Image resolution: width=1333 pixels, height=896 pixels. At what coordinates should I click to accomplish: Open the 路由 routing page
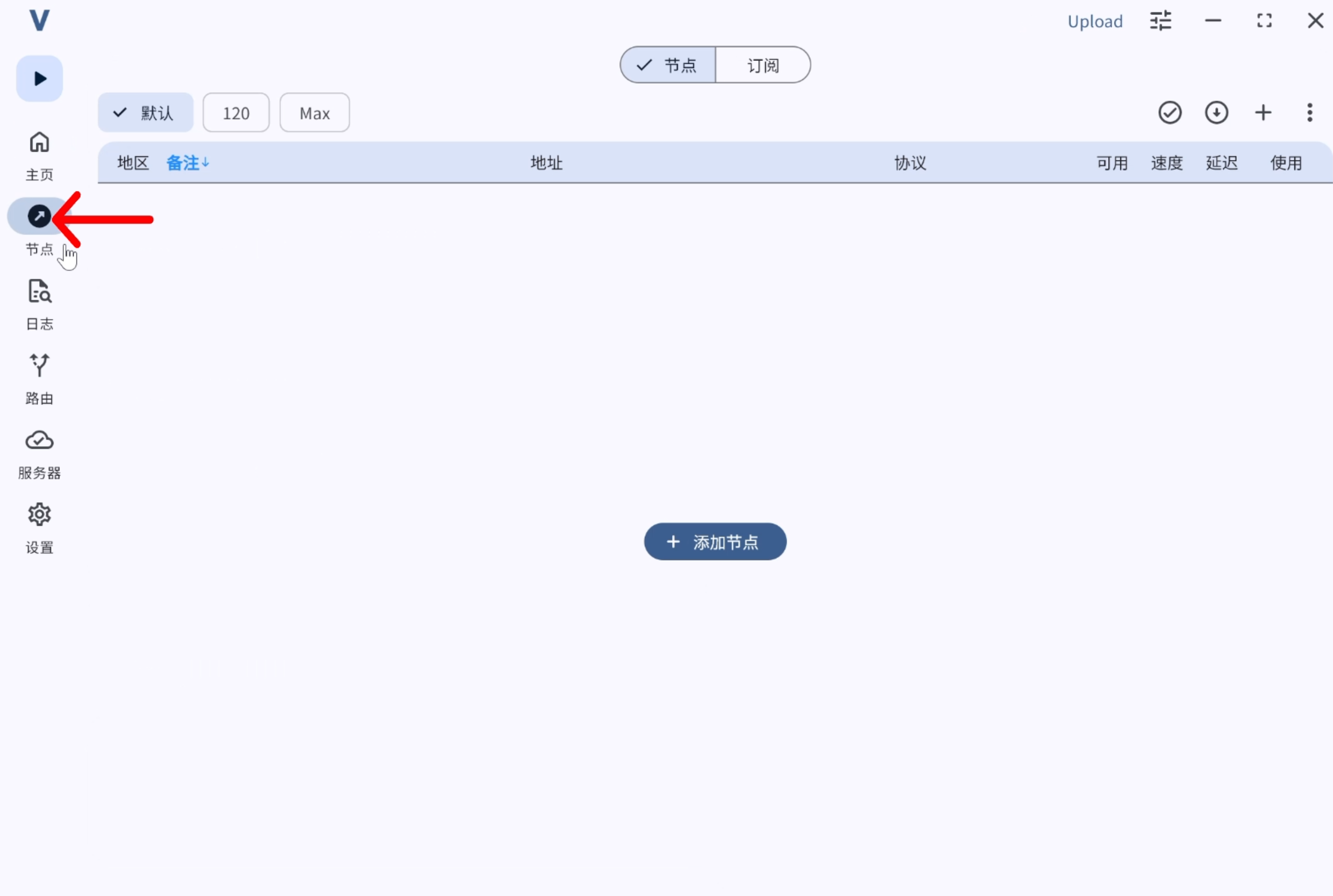(40, 380)
